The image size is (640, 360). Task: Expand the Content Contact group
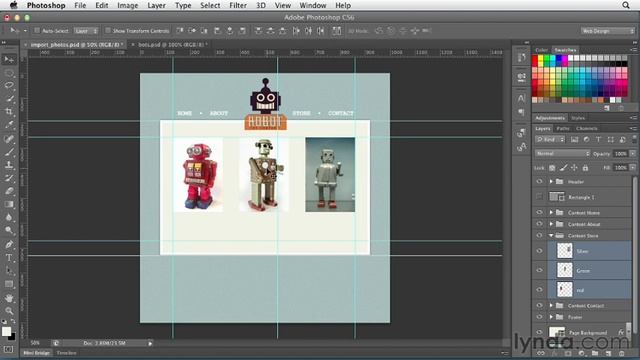coord(551,305)
